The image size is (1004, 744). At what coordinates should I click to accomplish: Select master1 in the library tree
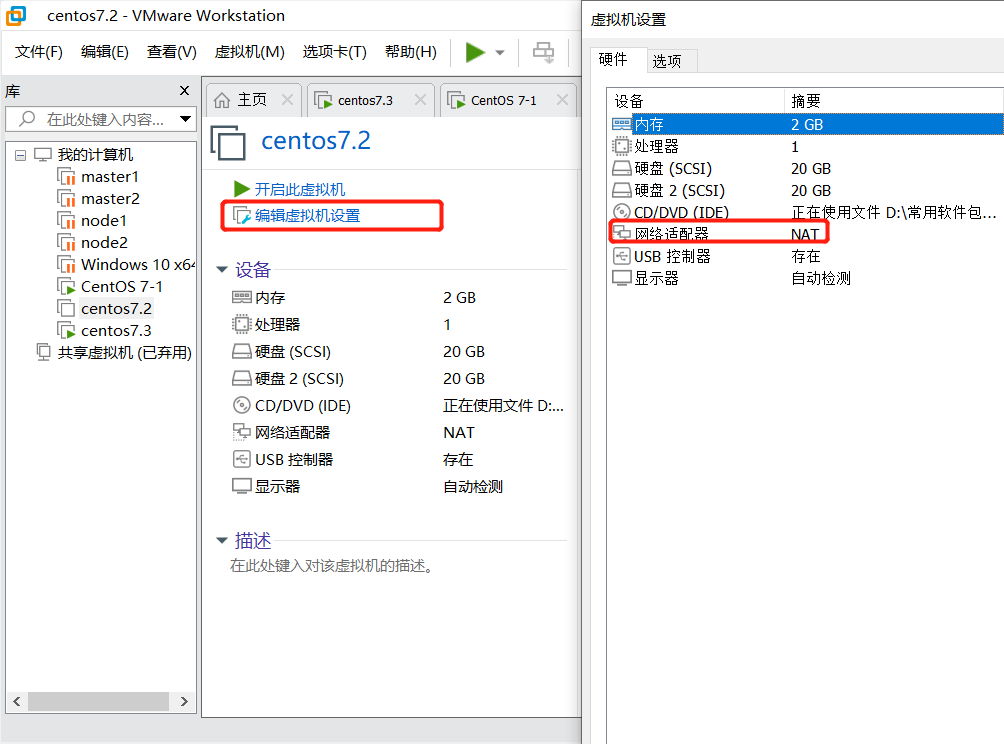(x=109, y=177)
